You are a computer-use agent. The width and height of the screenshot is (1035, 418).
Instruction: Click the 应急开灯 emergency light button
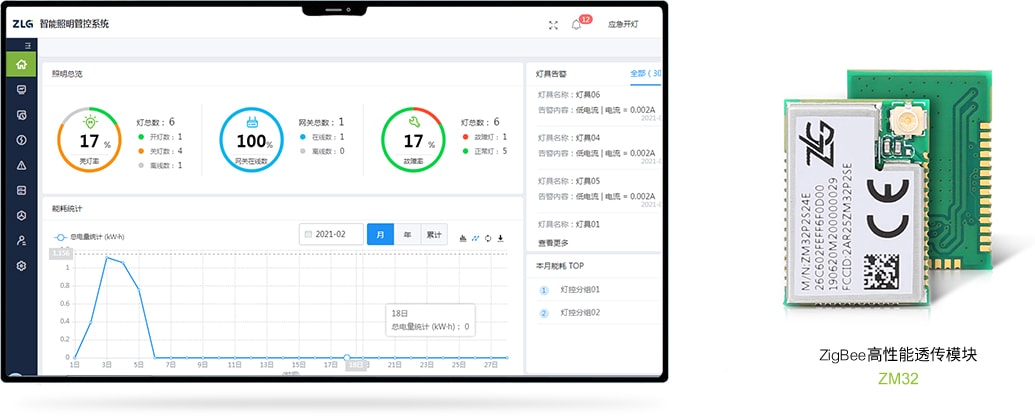coord(623,24)
